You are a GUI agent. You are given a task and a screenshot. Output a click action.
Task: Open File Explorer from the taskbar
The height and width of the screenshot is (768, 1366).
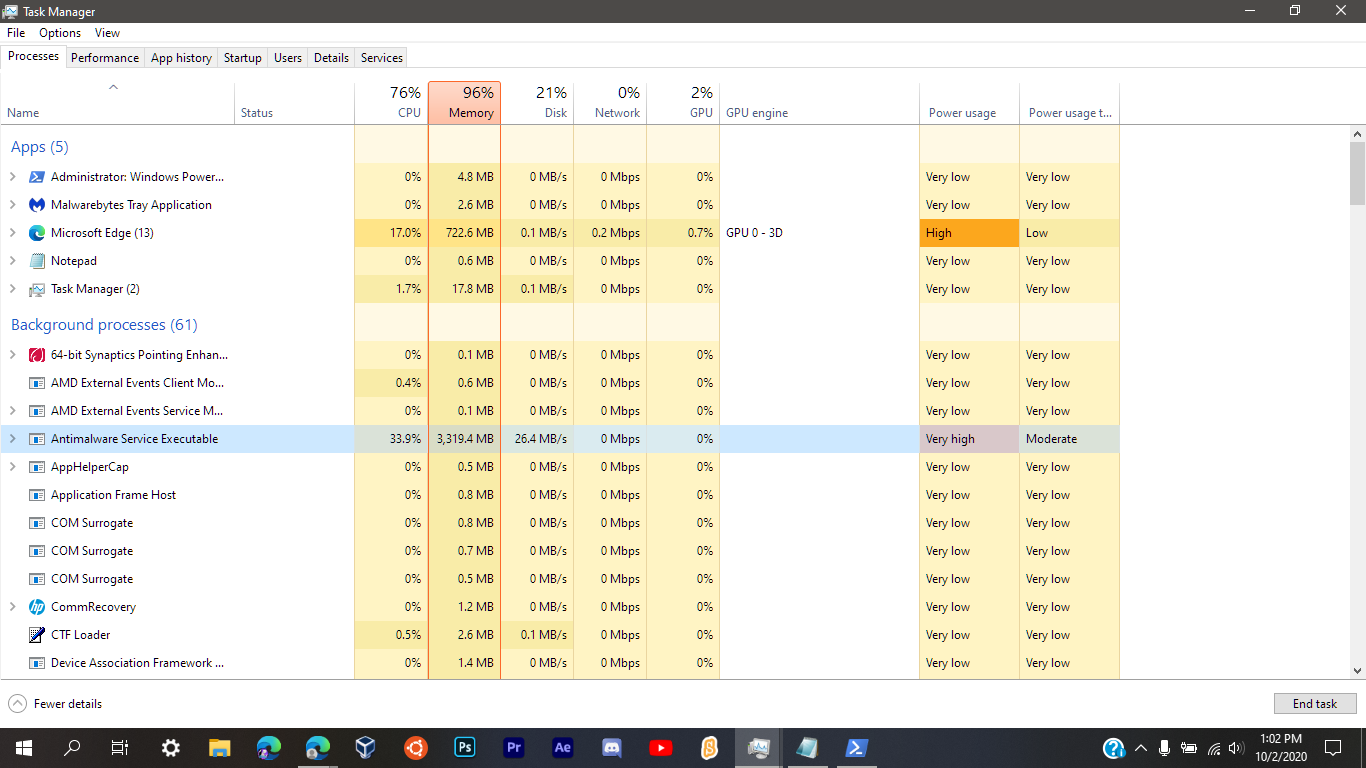pos(220,747)
